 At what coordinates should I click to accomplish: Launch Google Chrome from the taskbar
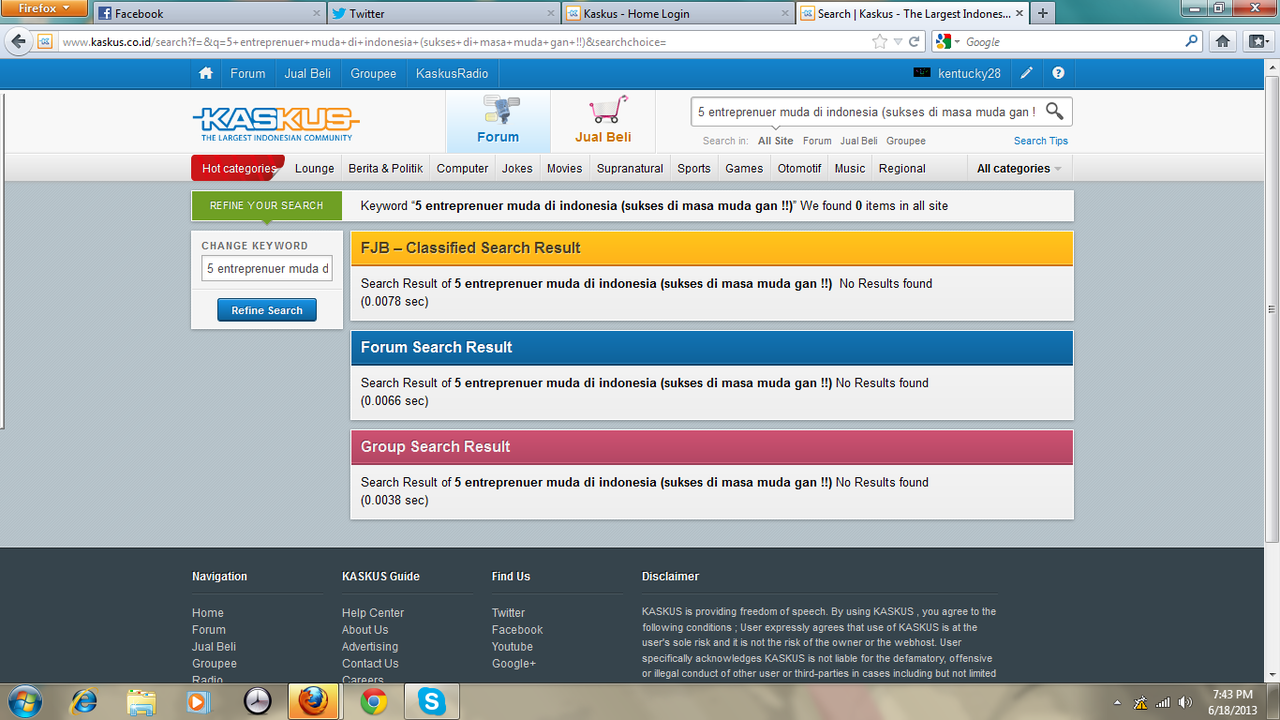(374, 702)
